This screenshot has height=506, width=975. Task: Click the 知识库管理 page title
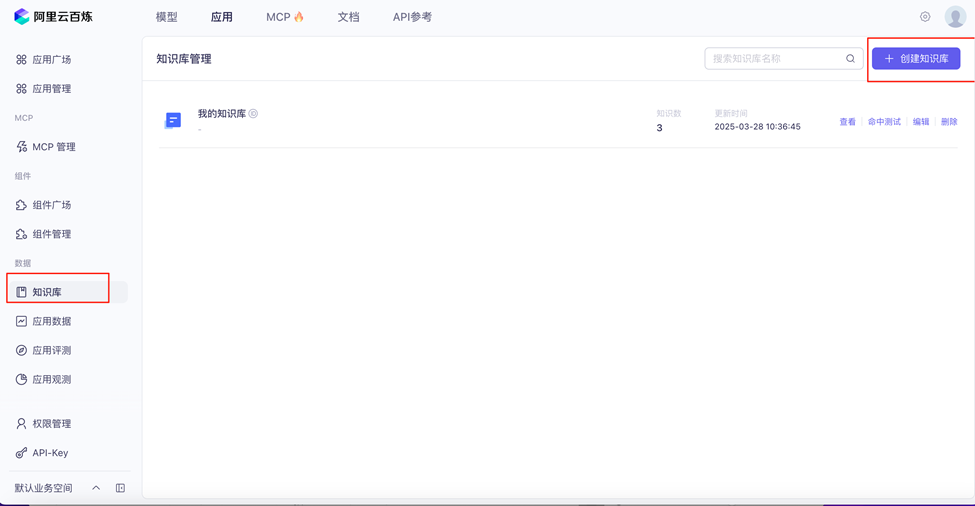click(184, 59)
